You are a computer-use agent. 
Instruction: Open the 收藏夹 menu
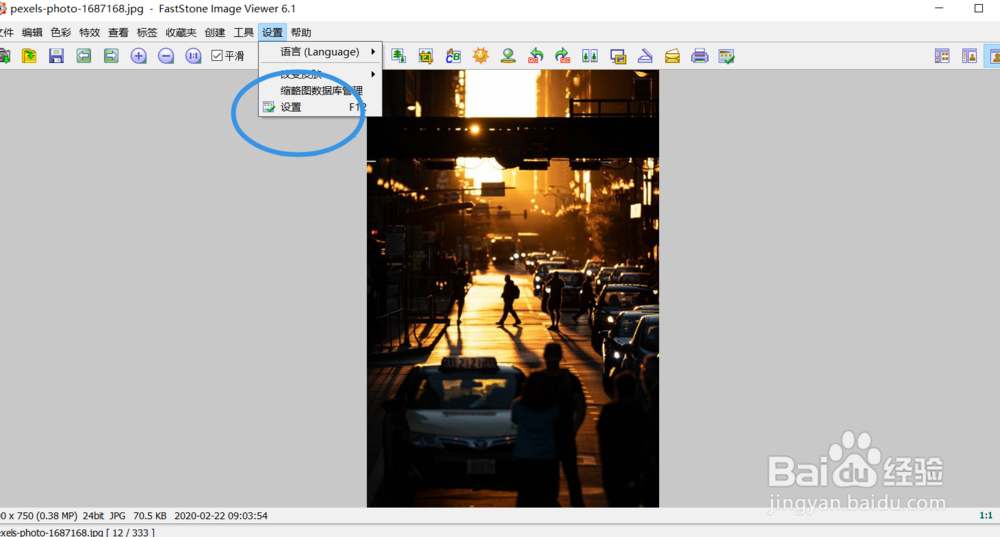point(180,33)
